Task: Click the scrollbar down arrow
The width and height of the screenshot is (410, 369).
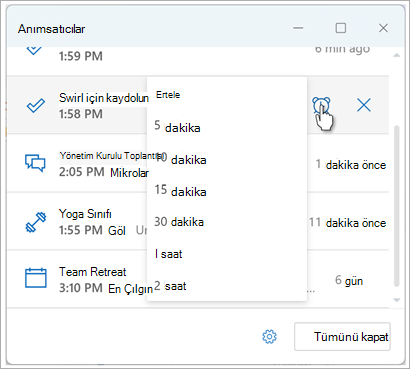Action: pos(396,300)
